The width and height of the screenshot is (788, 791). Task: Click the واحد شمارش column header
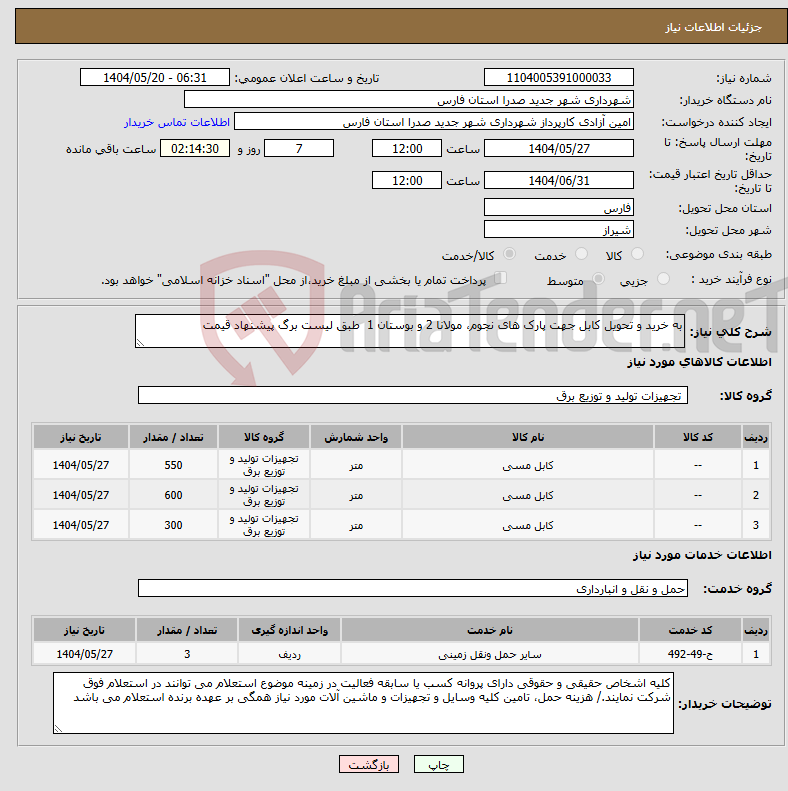(356, 437)
